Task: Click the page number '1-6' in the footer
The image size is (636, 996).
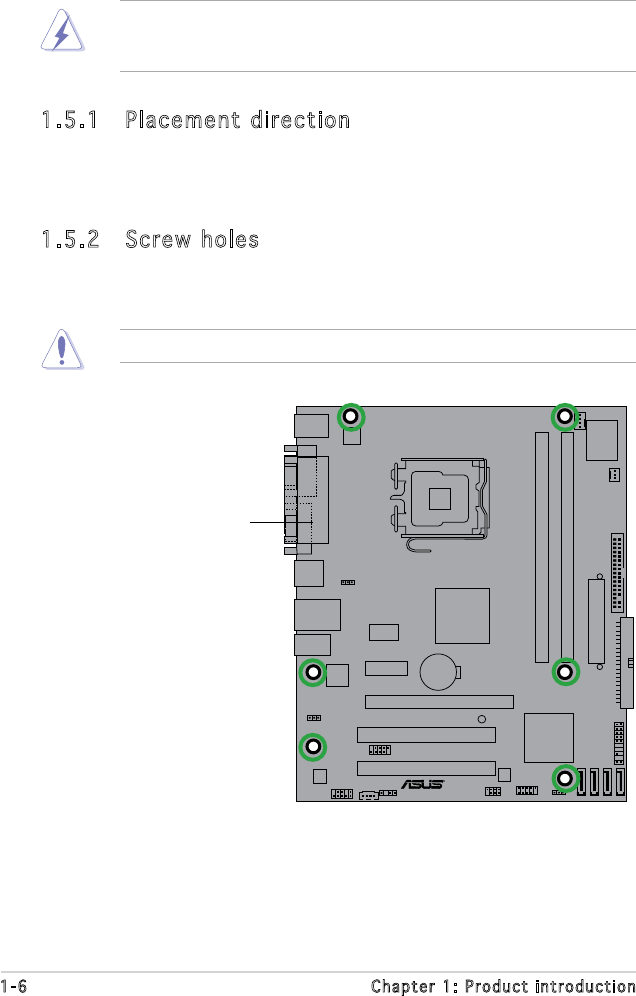Action: click(x=13, y=986)
